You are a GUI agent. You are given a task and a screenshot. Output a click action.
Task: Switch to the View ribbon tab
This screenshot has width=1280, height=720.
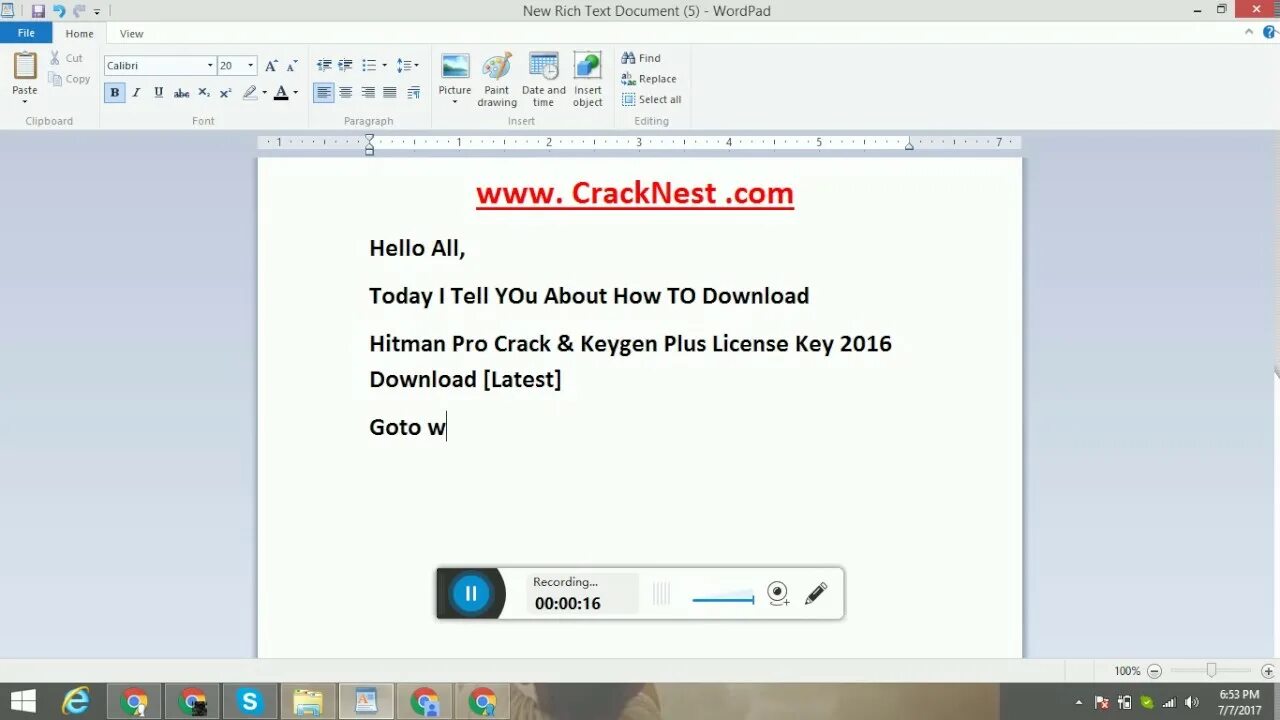131,33
